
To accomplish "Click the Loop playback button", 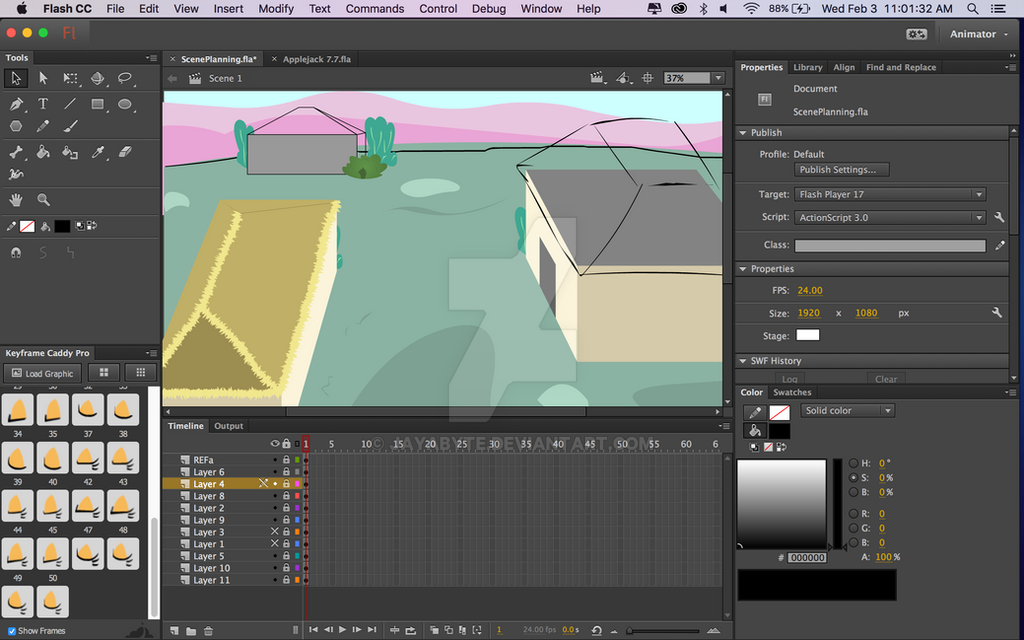I will pos(410,630).
